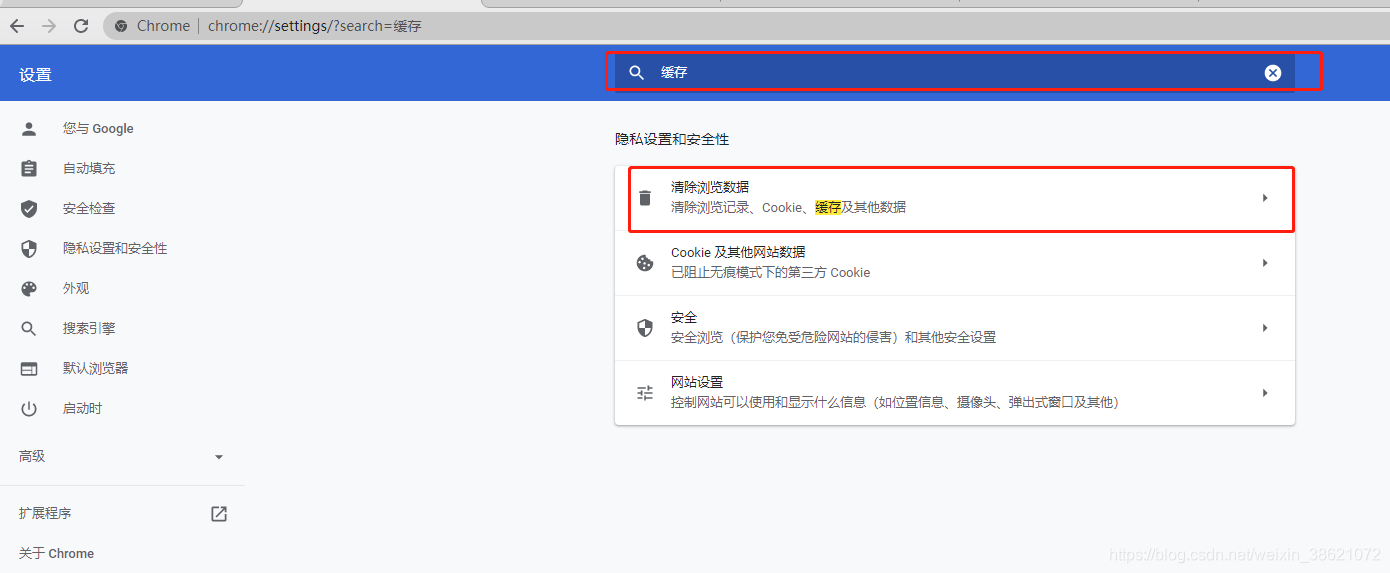1390x573 pixels.
Task: Click the clipboard icon for 自动填充
Action: point(29,168)
